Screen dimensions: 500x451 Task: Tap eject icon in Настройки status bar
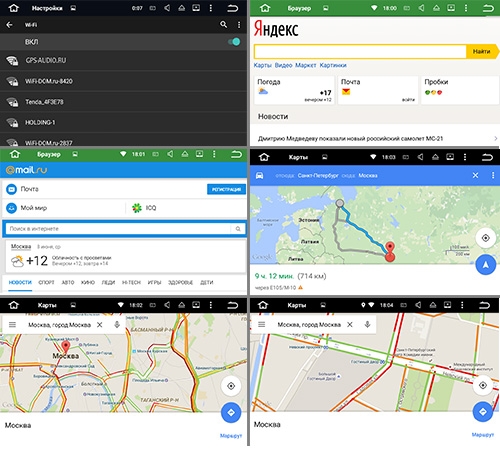click(x=182, y=8)
